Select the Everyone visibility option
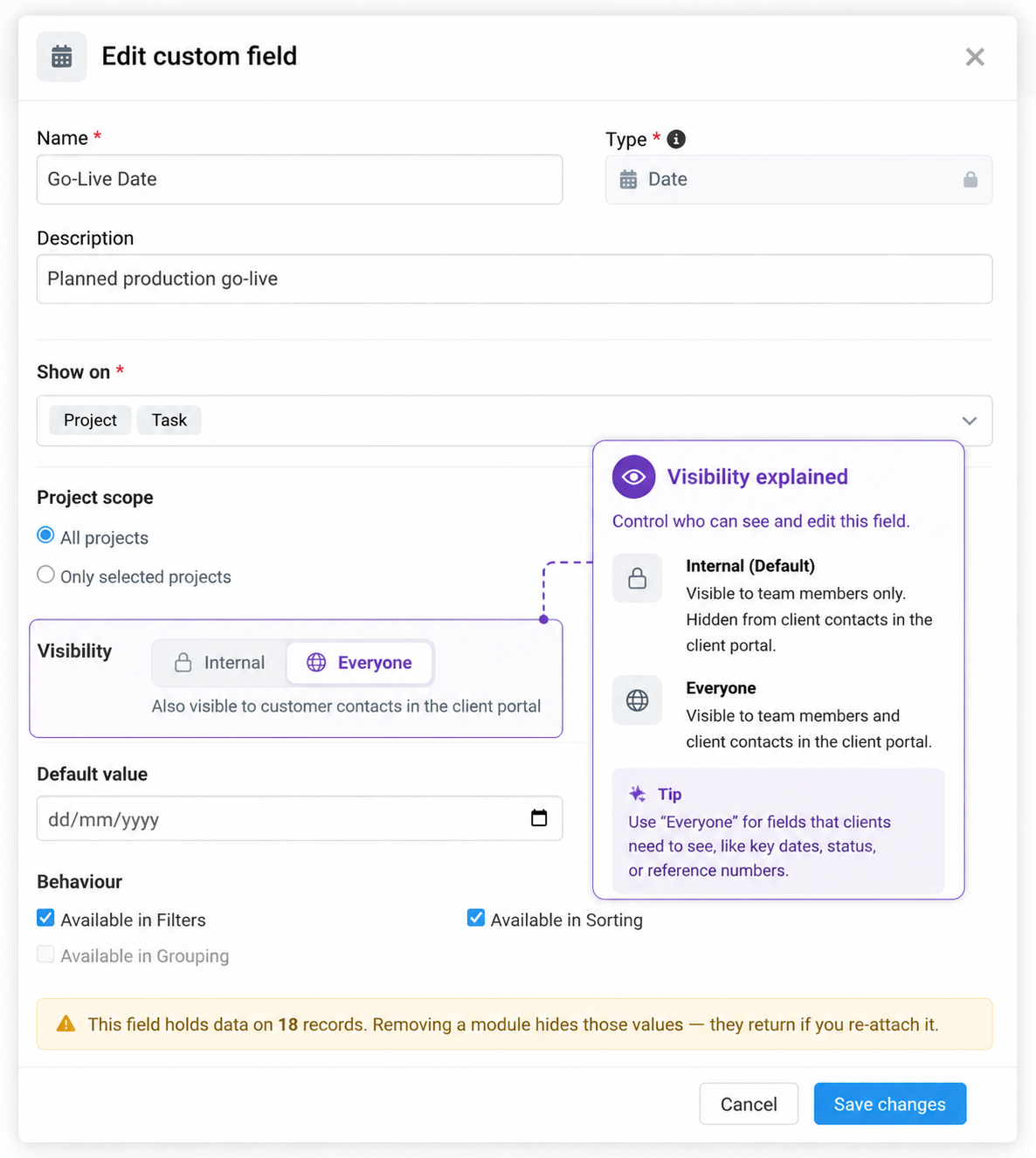The height and width of the screenshot is (1158, 1036). tap(359, 663)
